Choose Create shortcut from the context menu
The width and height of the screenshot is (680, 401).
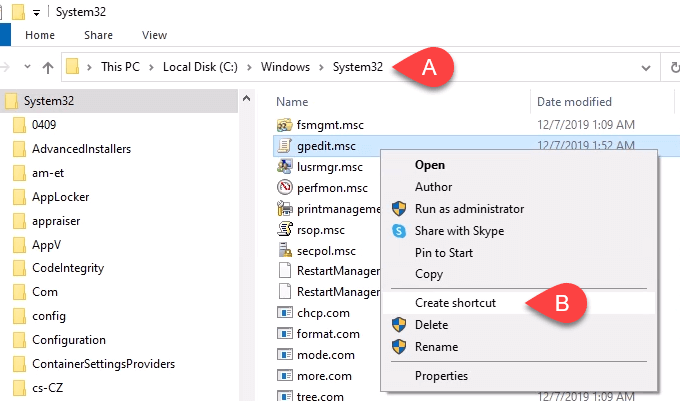[x=455, y=303]
